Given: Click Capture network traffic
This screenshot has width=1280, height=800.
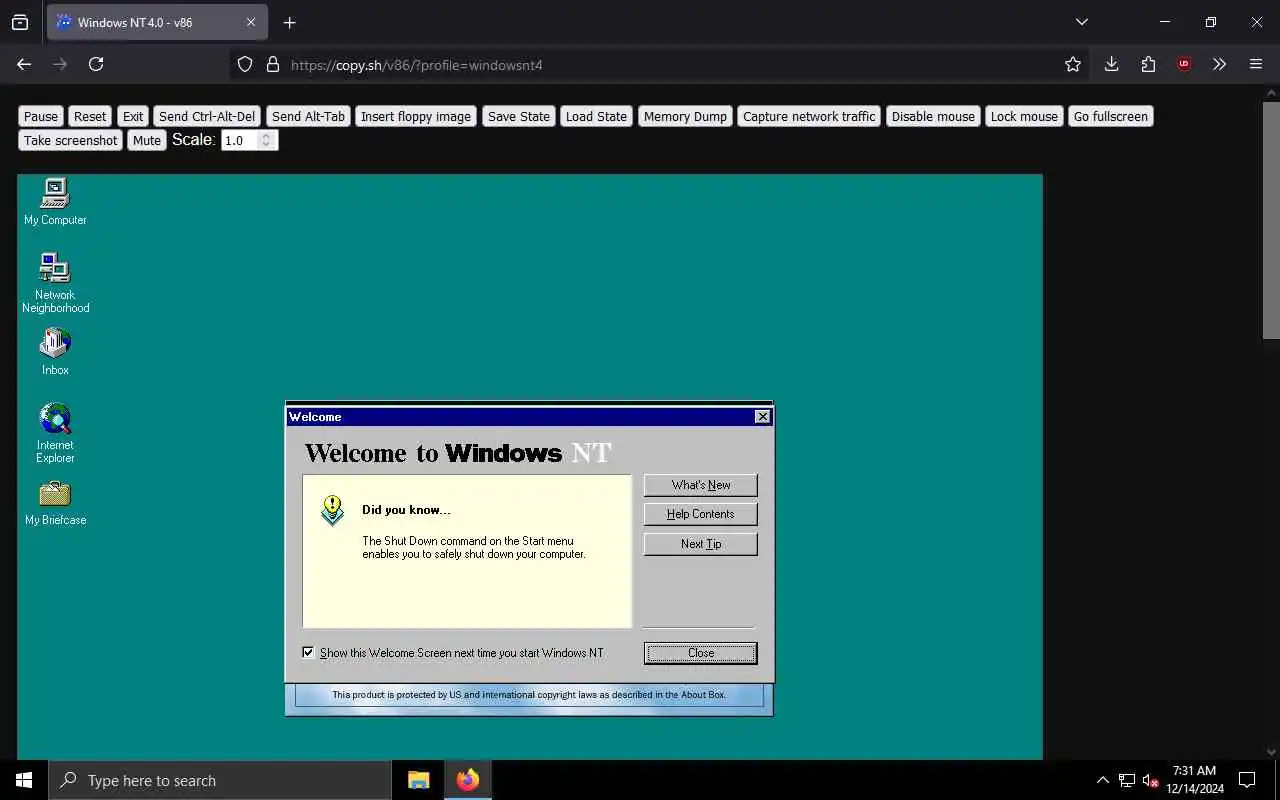Looking at the screenshot, I should [x=809, y=116].
